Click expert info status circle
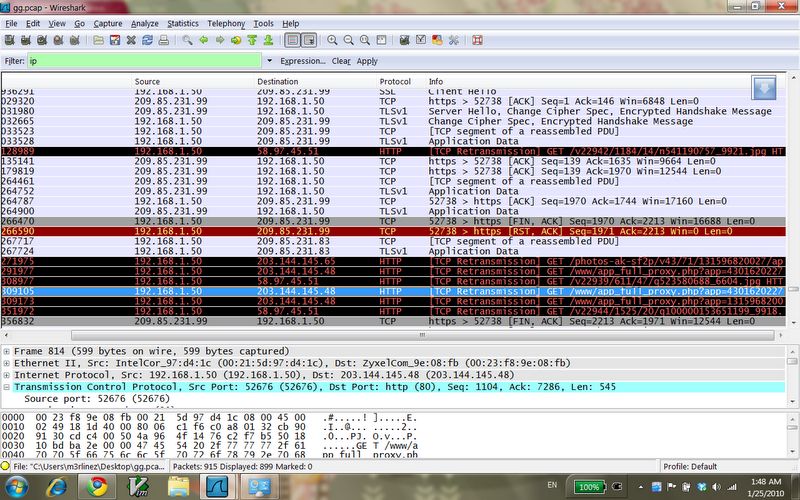This screenshot has height=500, width=800. tap(5, 466)
